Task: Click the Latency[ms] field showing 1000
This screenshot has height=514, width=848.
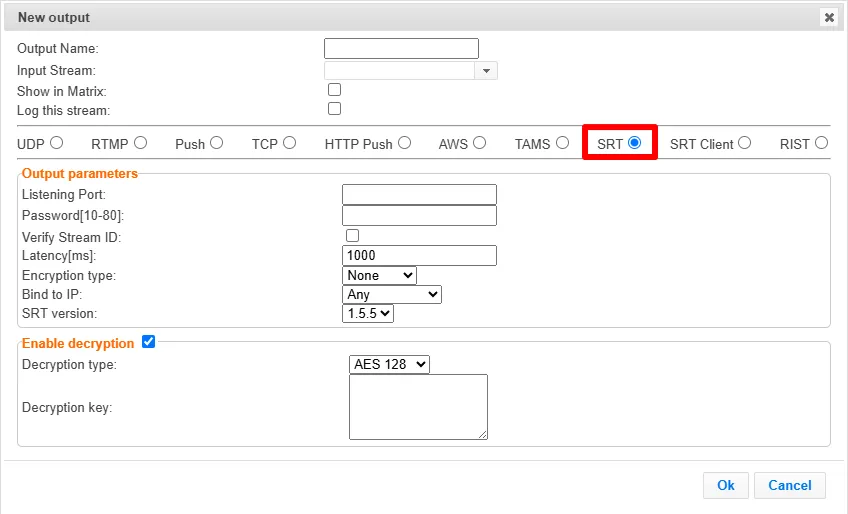Action: (x=419, y=255)
